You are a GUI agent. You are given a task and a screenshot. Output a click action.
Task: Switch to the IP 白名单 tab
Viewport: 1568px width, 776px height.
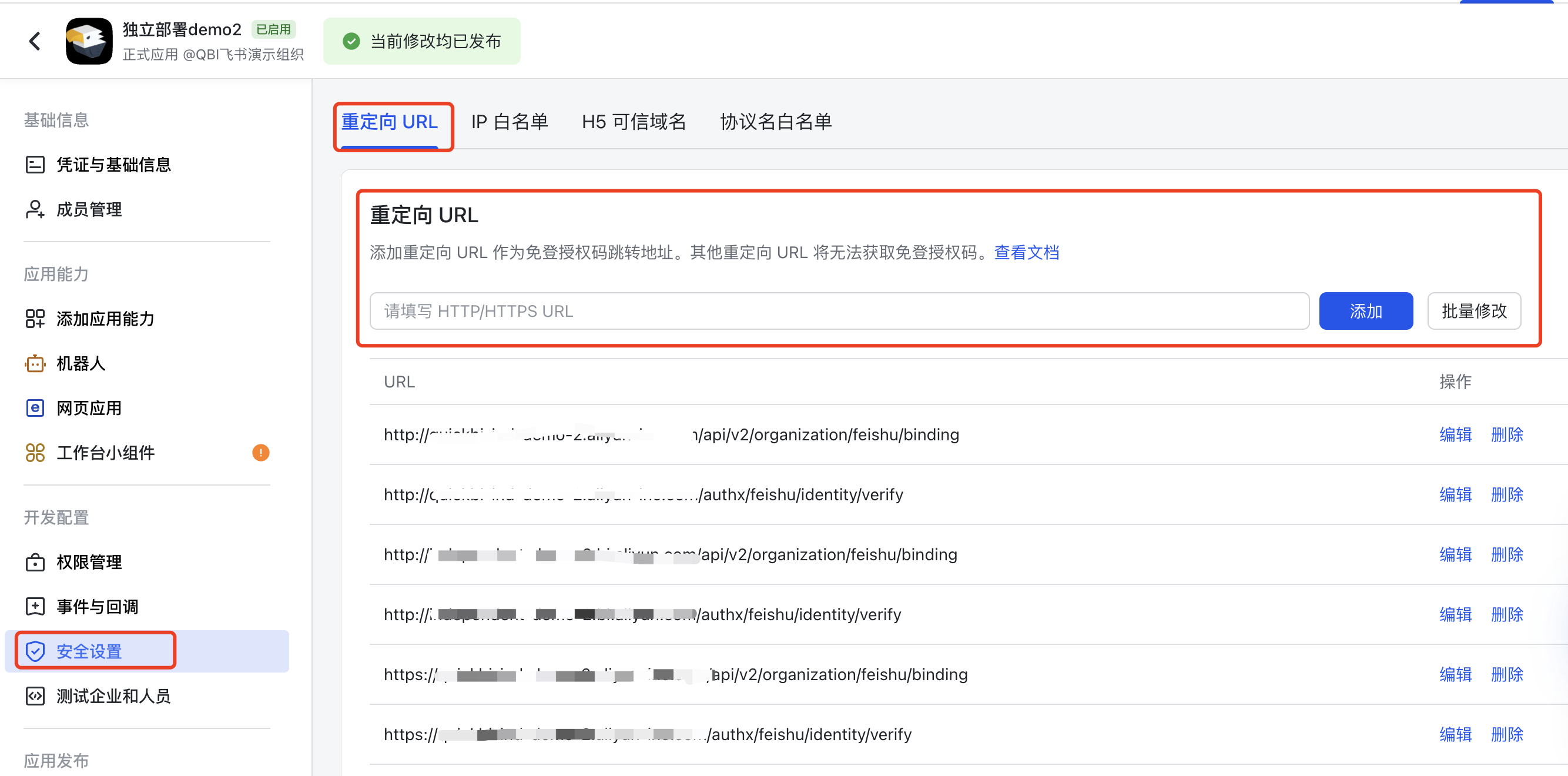pos(509,122)
